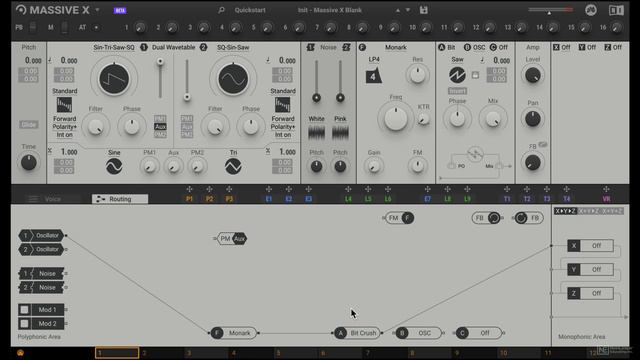This screenshot has height=360, width=640.
Task: Click the Pink noise waveform thumbnail
Action: (340, 132)
